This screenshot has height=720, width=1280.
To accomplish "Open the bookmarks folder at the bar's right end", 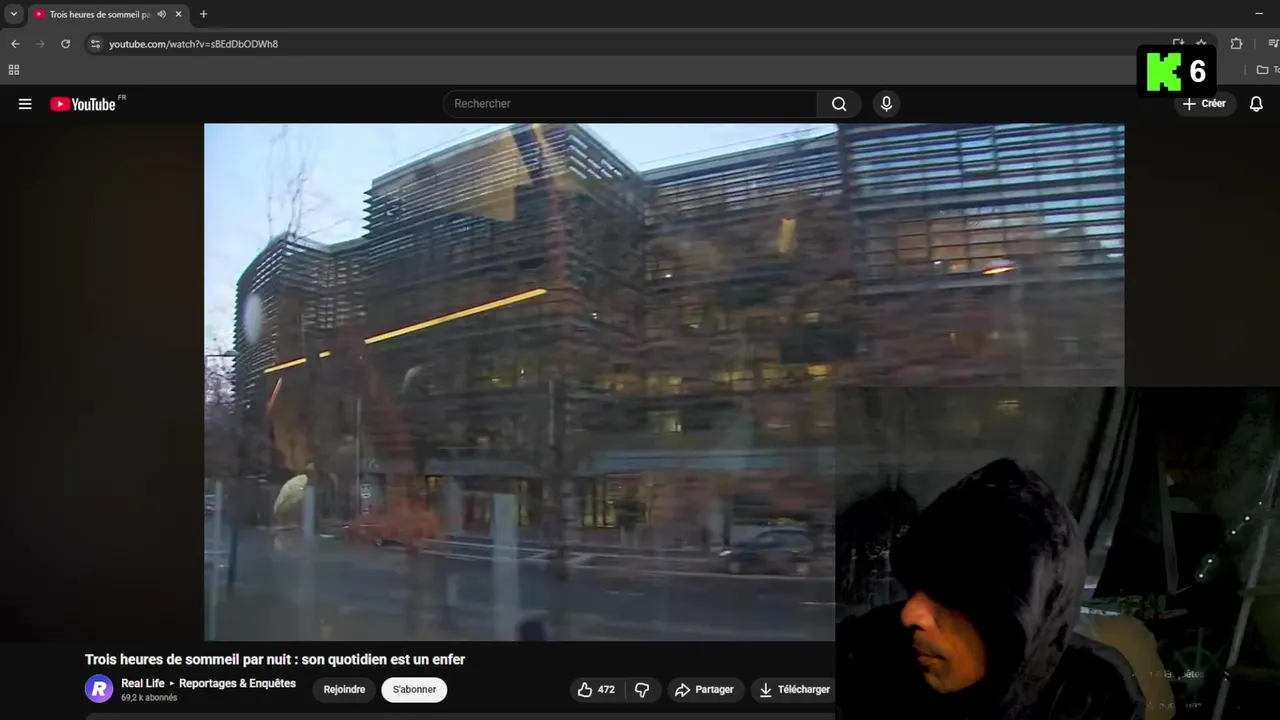I will point(1266,70).
